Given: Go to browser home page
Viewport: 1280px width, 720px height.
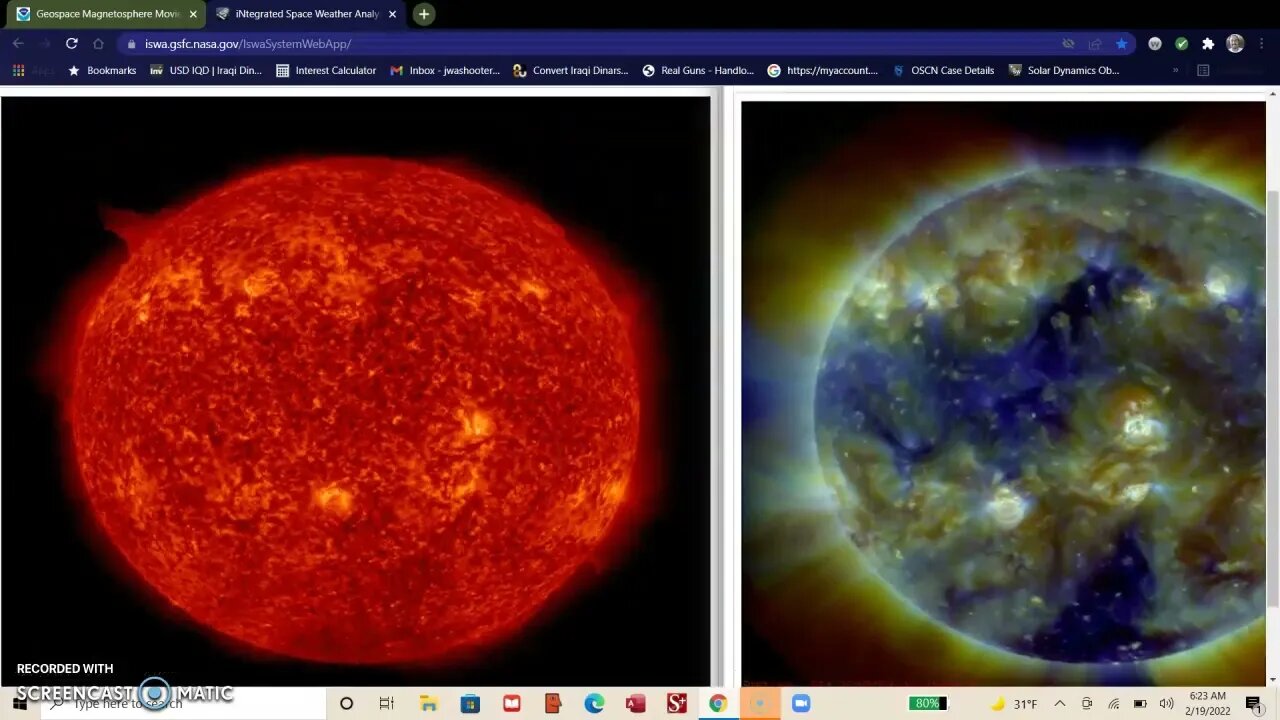Looking at the screenshot, I should point(98,43).
